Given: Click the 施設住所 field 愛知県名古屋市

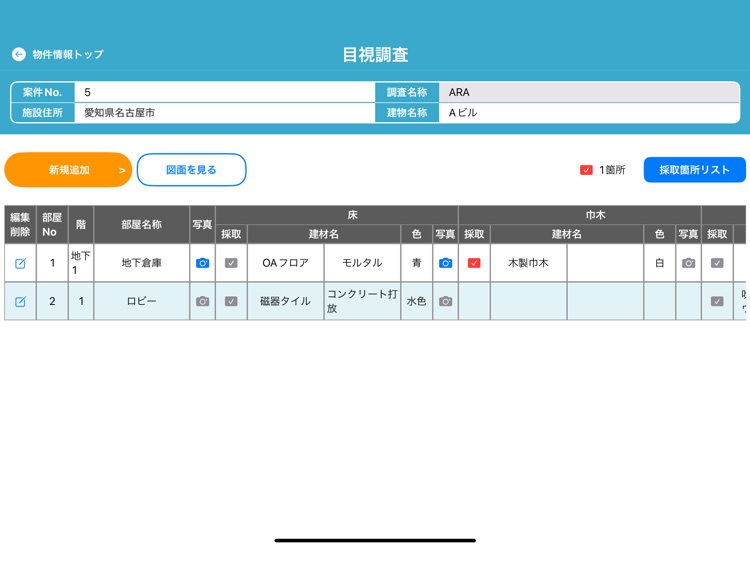Looking at the screenshot, I should (225, 113).
